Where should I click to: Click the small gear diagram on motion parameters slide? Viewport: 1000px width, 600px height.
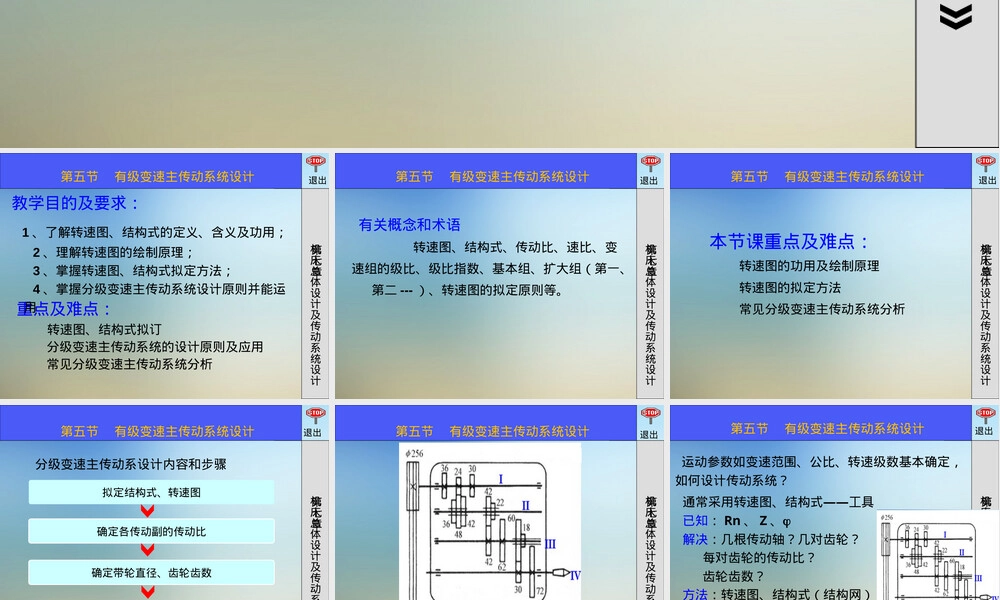938,555
